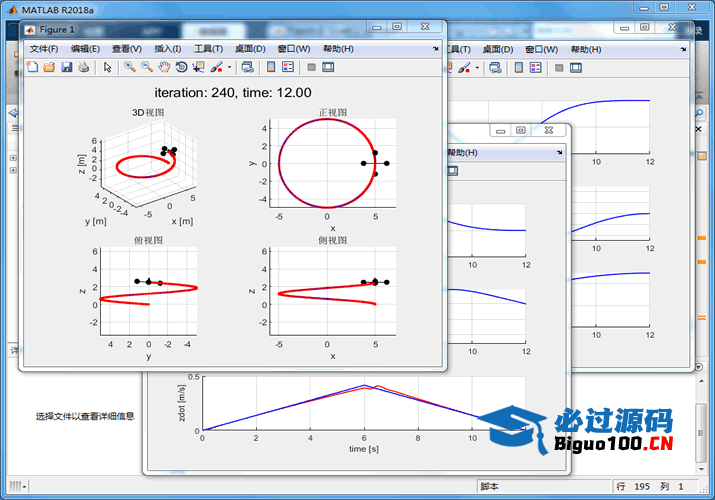Click Show Plot Tools button in Figure 1 toolbar
715x500 pixels.
click(x=328, y=67)
